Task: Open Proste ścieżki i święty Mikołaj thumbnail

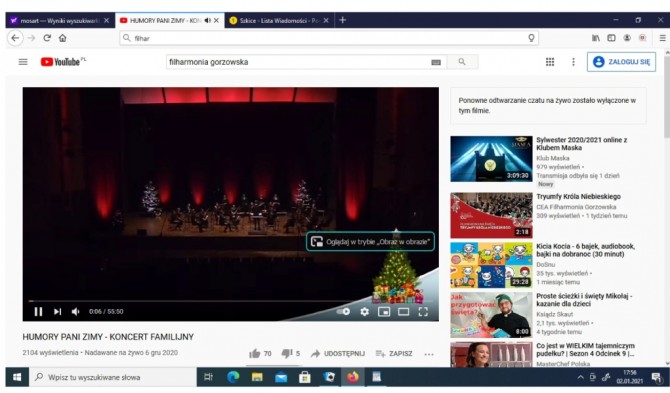Action: (x=491, y=315)
